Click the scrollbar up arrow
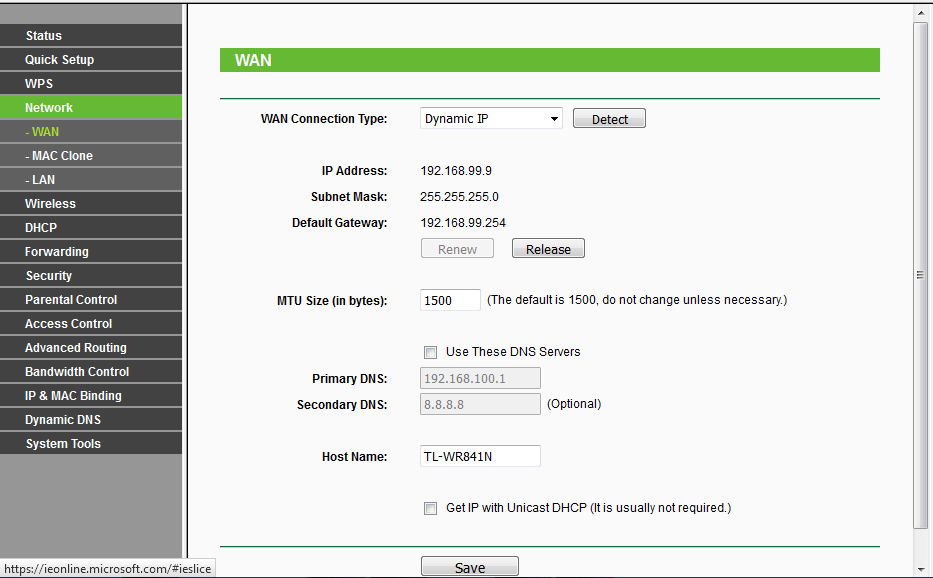The image size is (933, 578). pos(921,13)
